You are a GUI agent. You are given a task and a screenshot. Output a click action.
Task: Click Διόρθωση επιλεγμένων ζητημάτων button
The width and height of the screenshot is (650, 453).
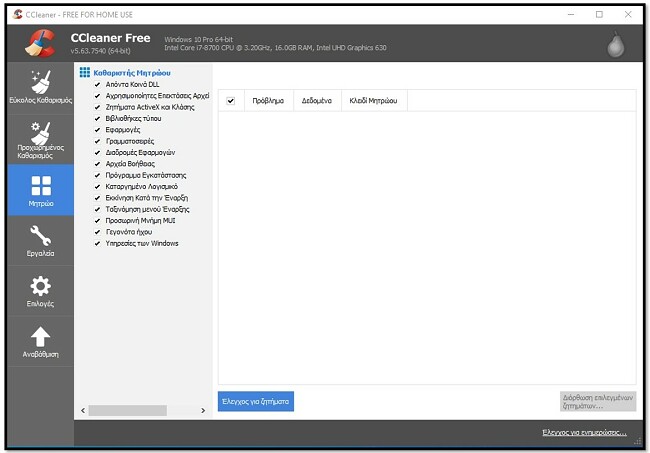click(598, 402)
